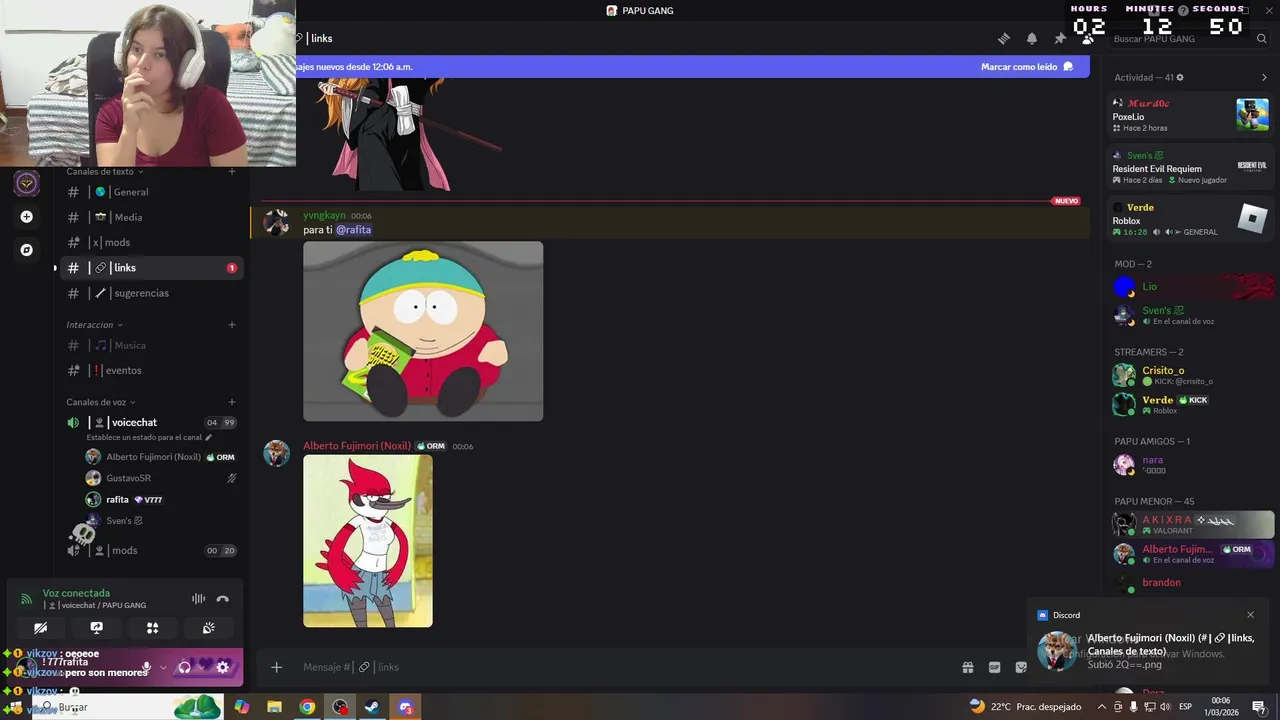Click member Crisito_o in STREAMERS list

pos(1190,375)
